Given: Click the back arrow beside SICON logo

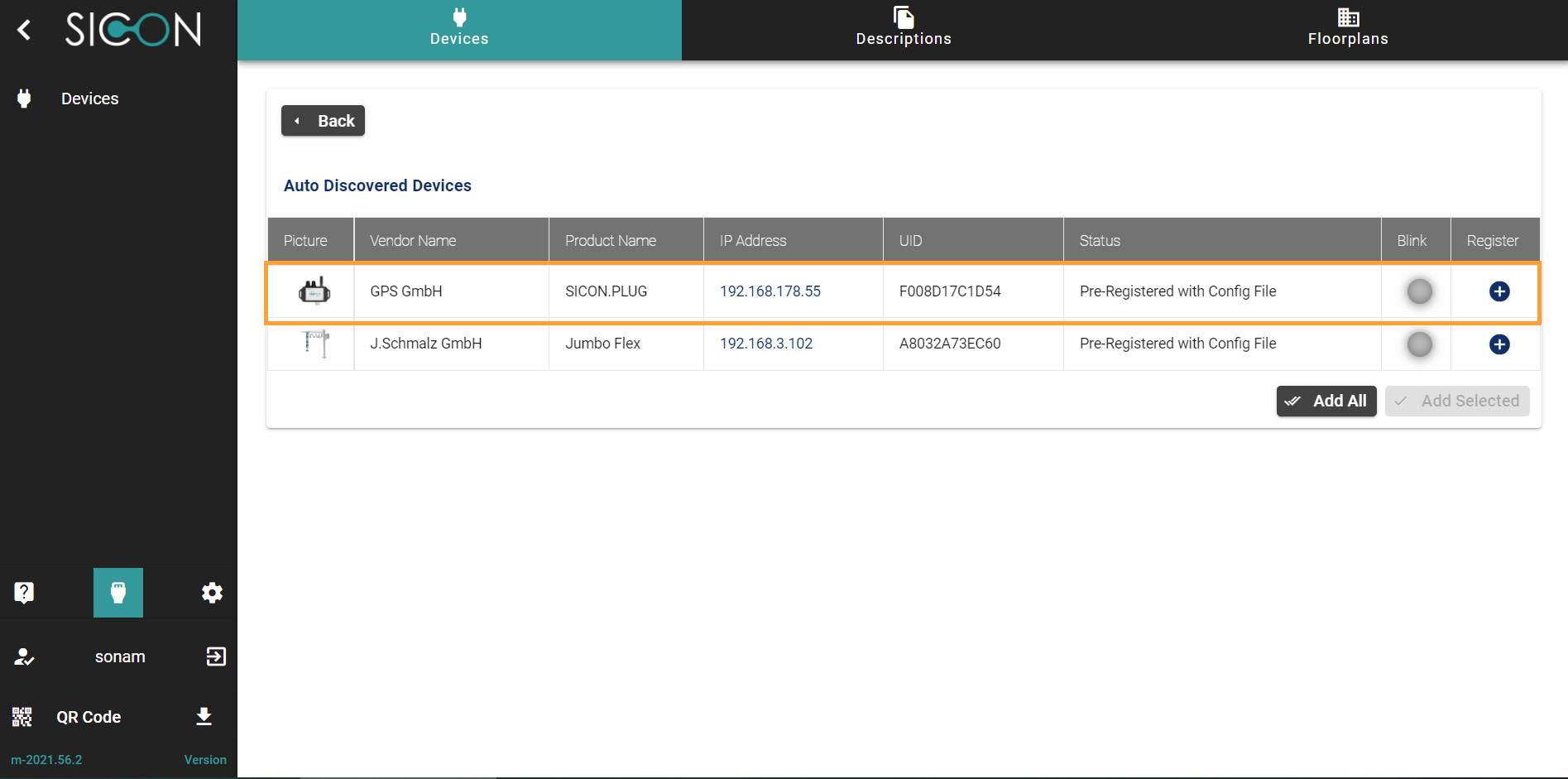Looking at the screenshot, I should (x=24, y=30).
